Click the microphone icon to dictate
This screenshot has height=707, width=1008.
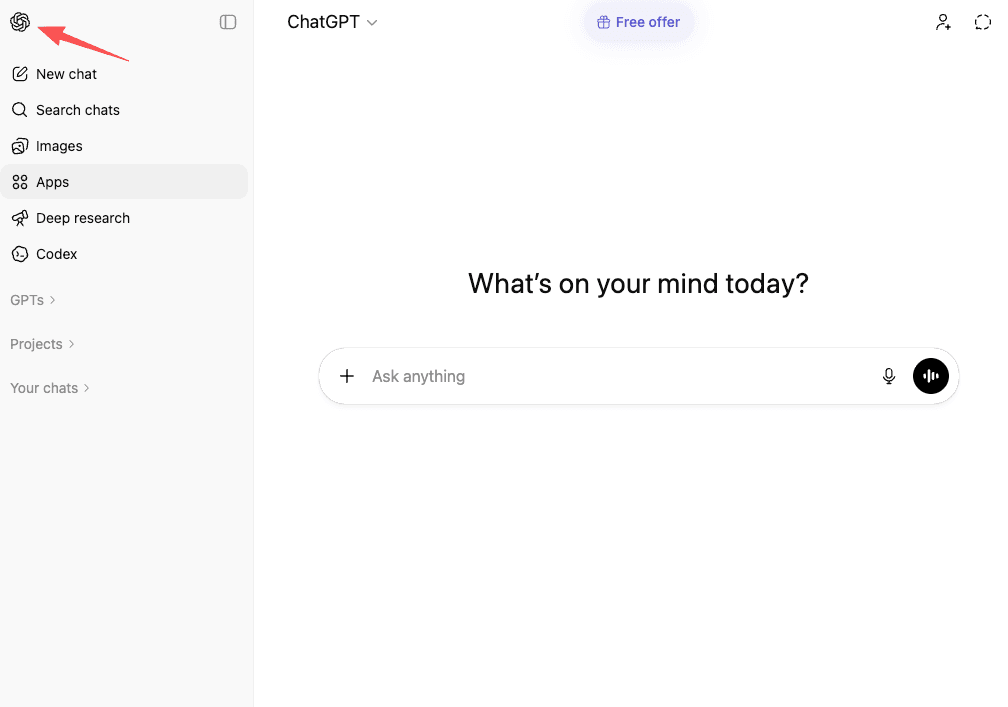889,376
